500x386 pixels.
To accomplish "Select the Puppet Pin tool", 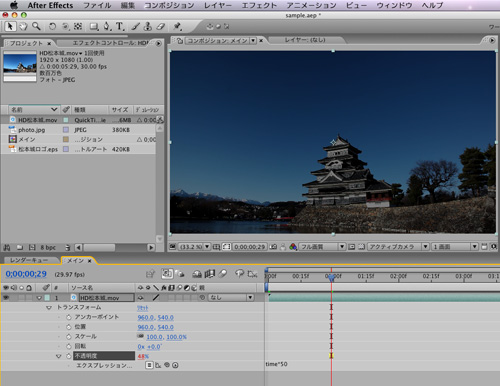I will tap(177, 26).
